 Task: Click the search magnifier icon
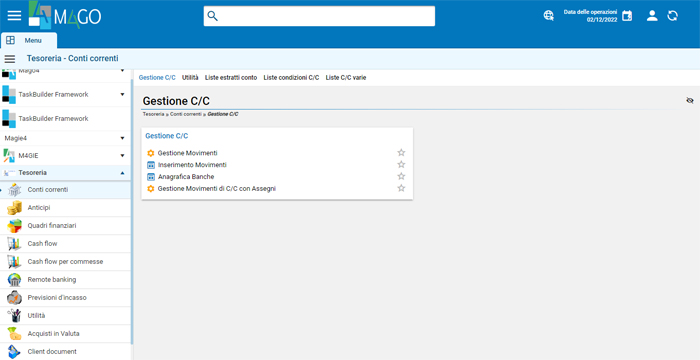(x=213, y=16)
